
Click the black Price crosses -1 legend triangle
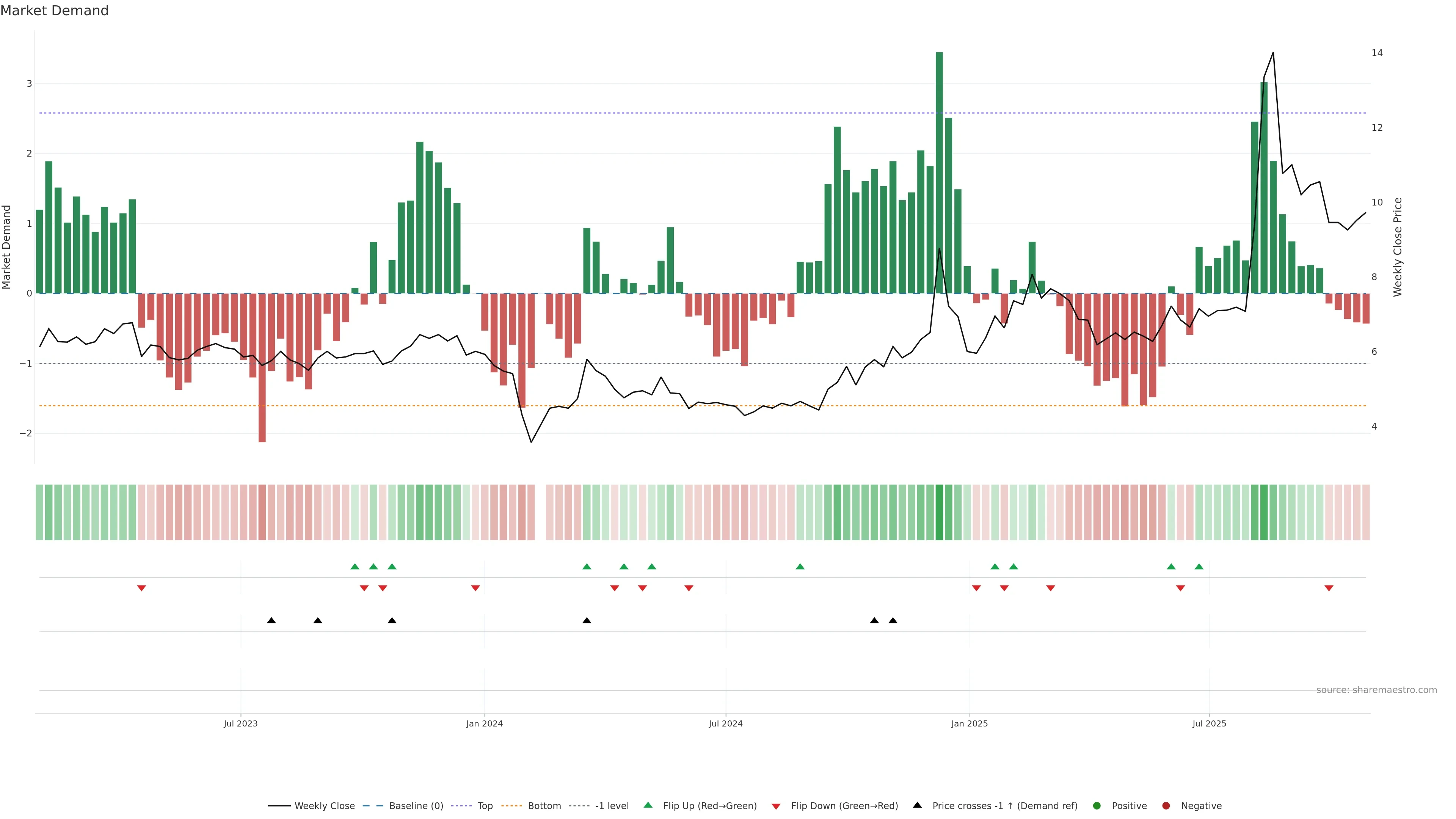[x=917, y=805]
